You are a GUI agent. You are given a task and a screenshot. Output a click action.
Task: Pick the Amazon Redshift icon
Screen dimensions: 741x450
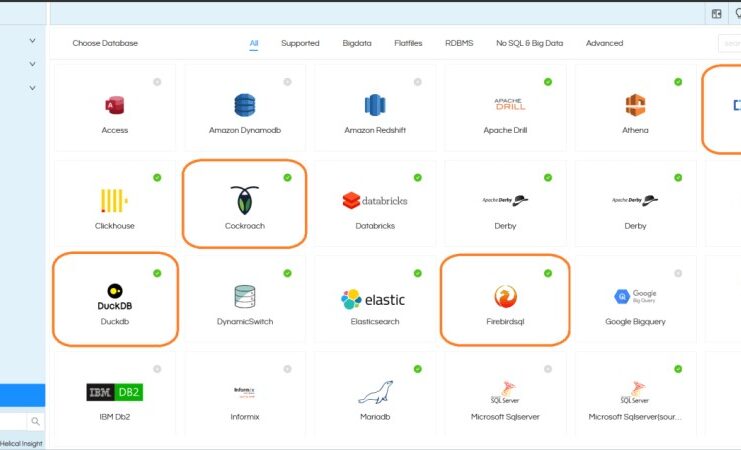(375, 105)
